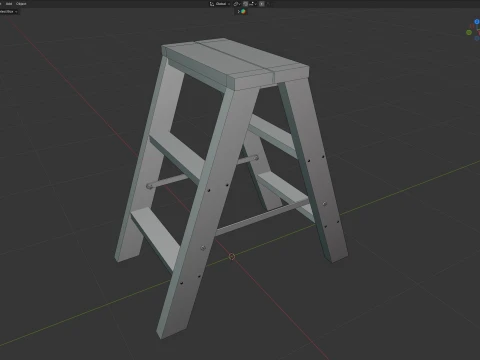The image size is (480, 360).
Task: Click the 3D cursor at the origin
Action: coord(232,256)
